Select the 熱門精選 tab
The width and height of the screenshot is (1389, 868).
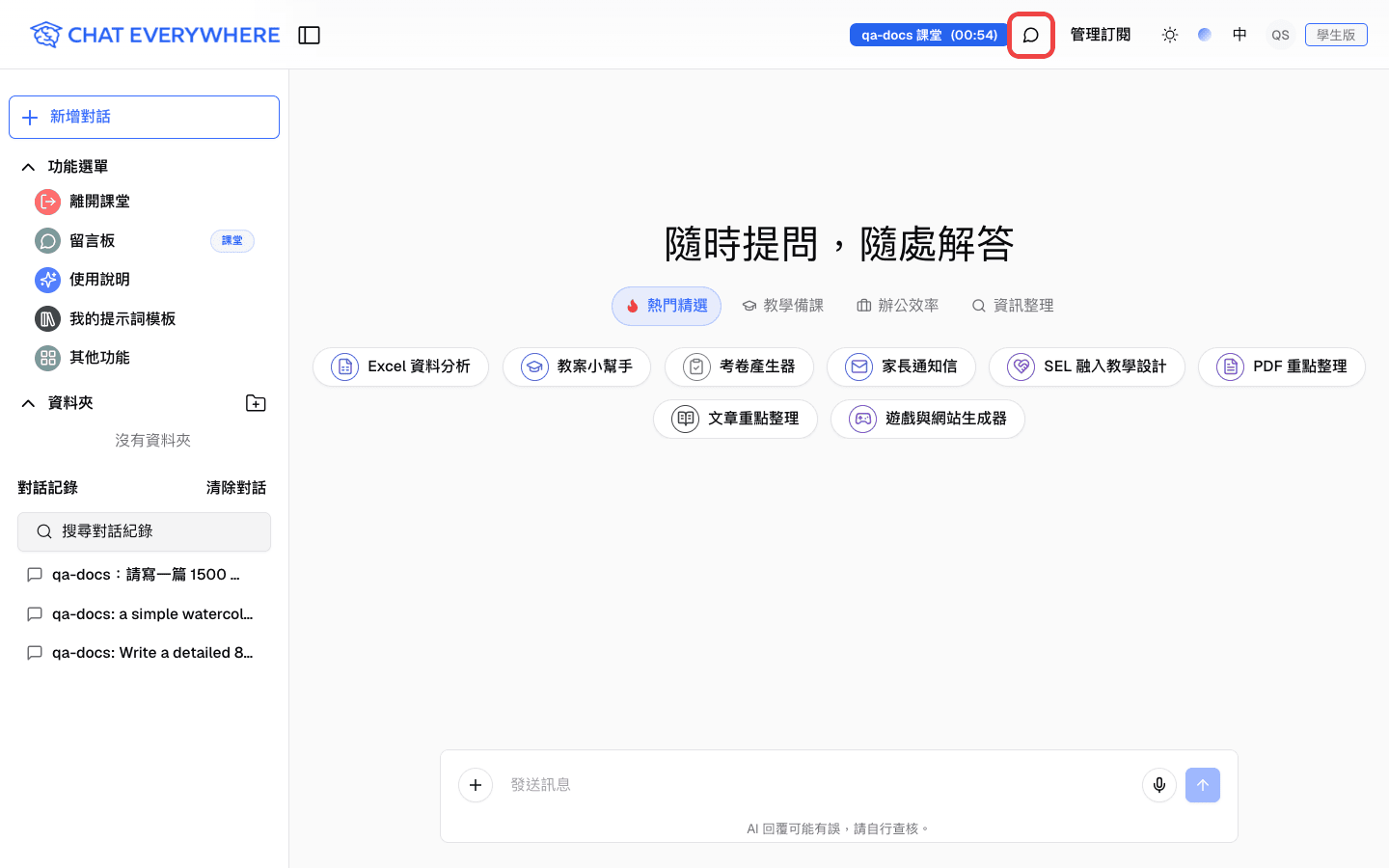(667, 306)
